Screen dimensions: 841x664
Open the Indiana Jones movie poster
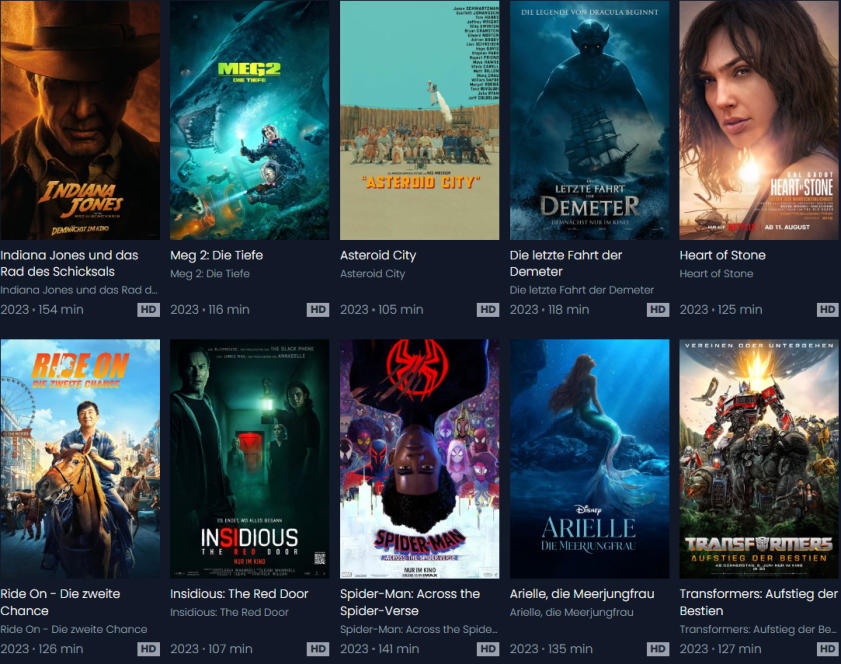coord(80,120)
